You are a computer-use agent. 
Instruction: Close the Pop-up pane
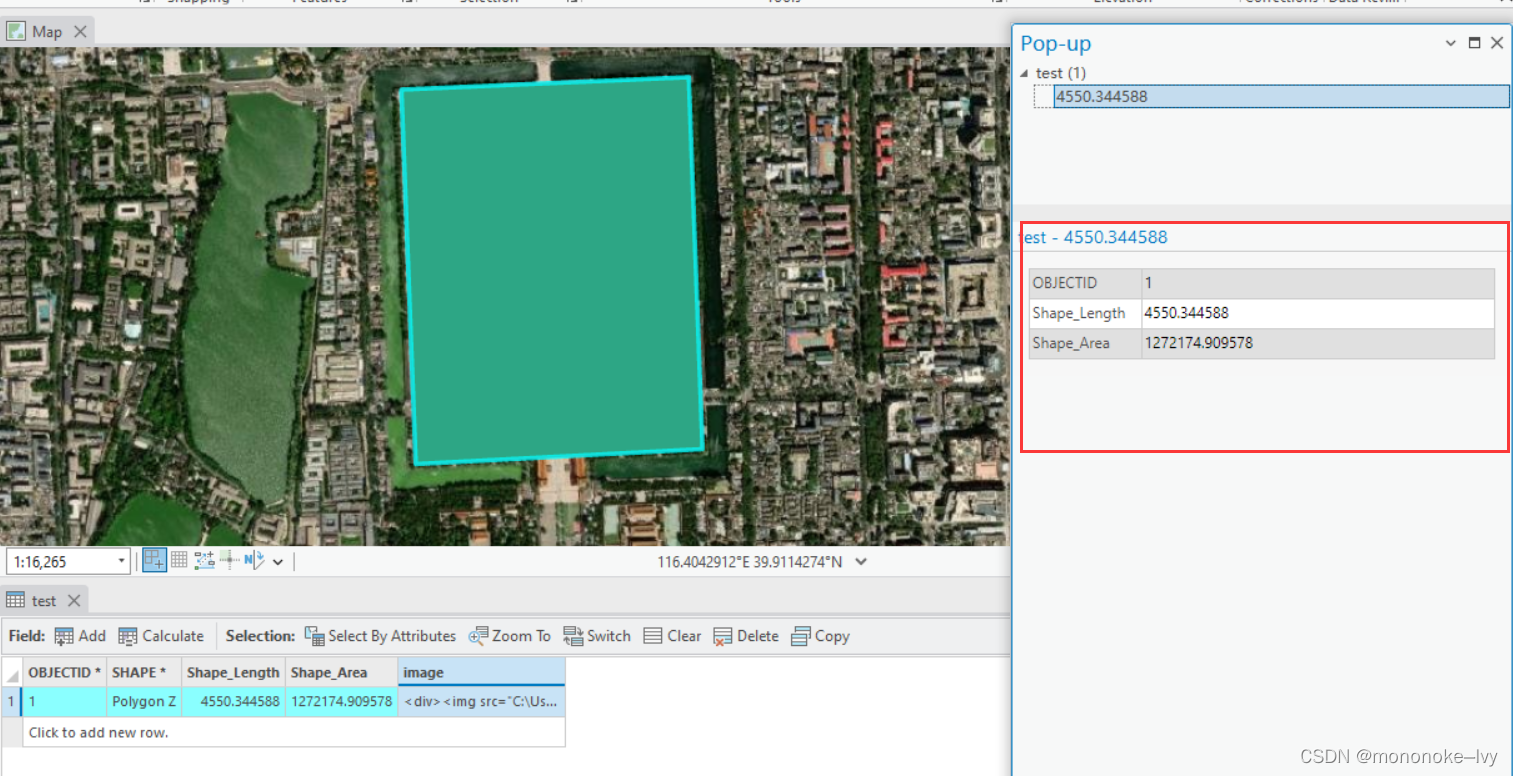click(x=1497, y=43)
